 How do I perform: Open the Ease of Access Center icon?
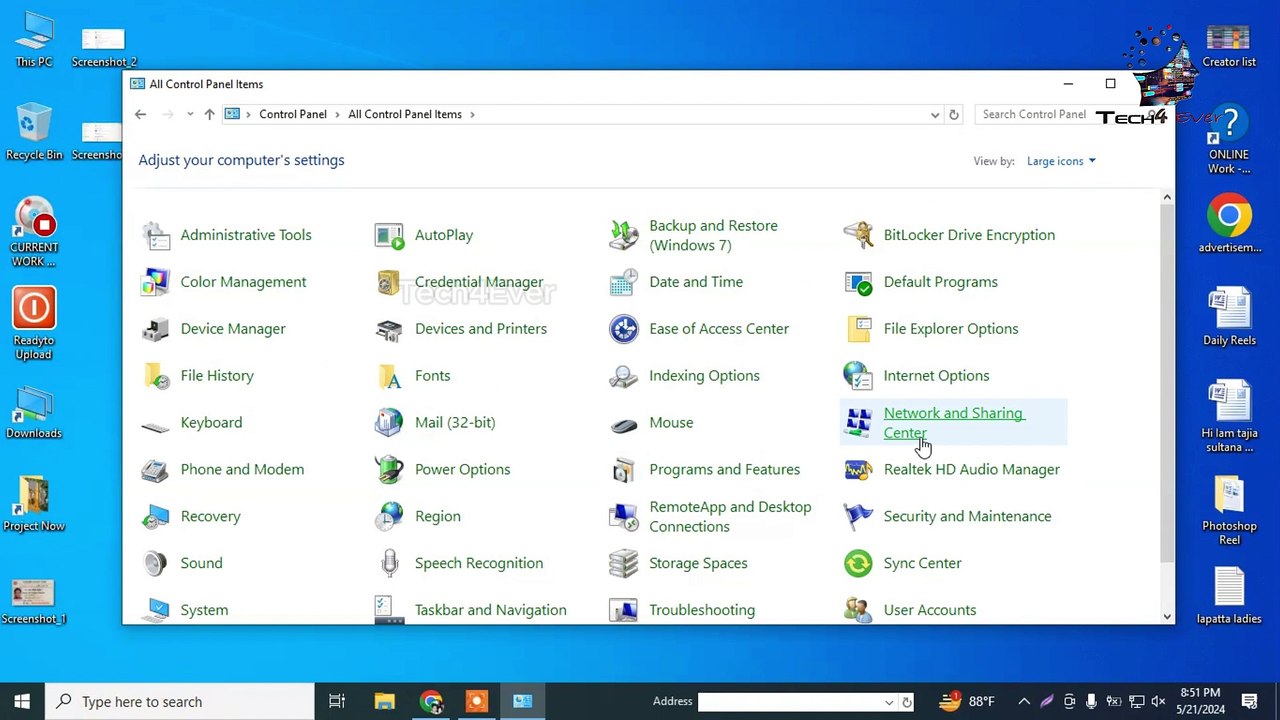[624, 329]
